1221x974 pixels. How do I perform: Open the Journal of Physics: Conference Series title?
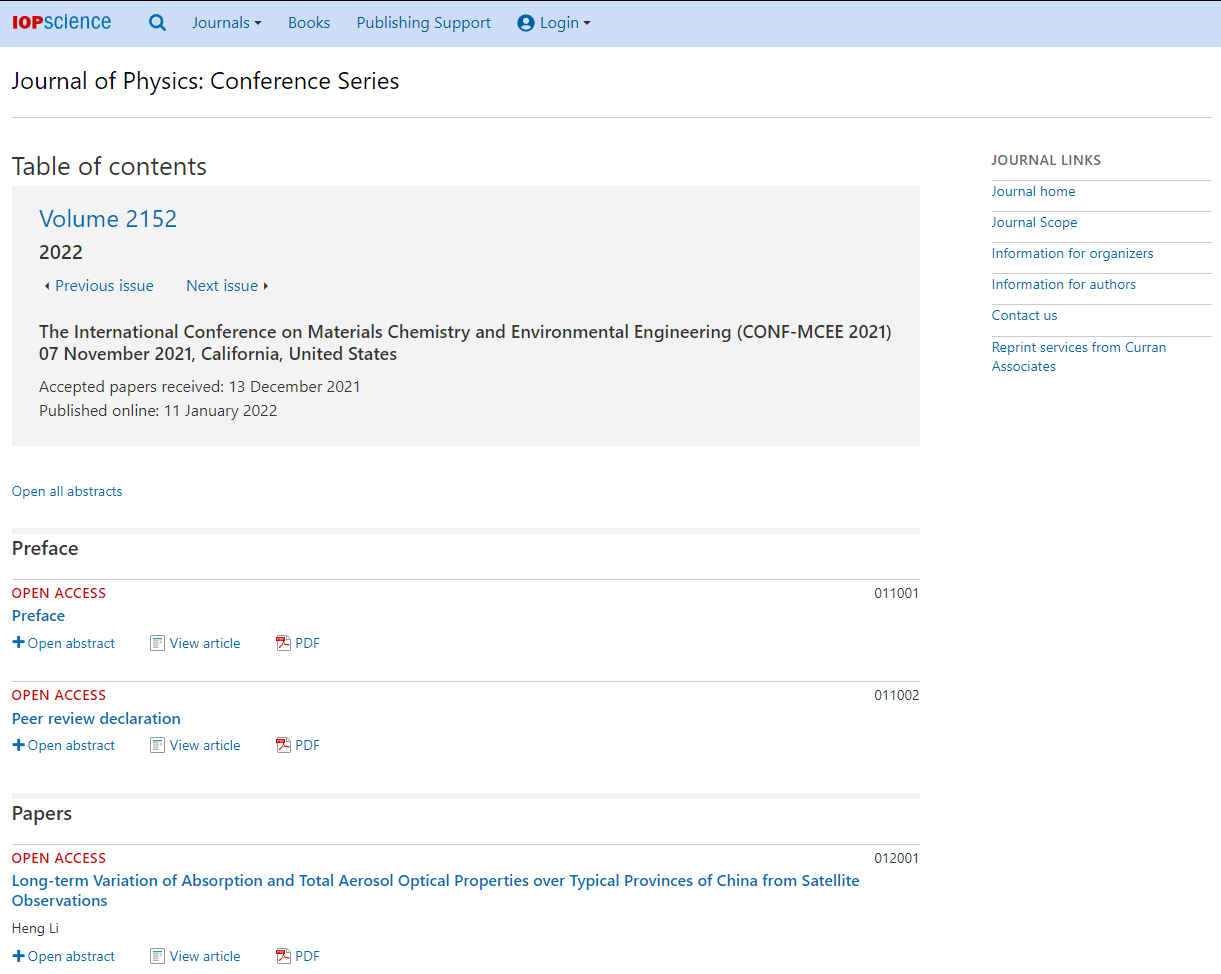205,81
